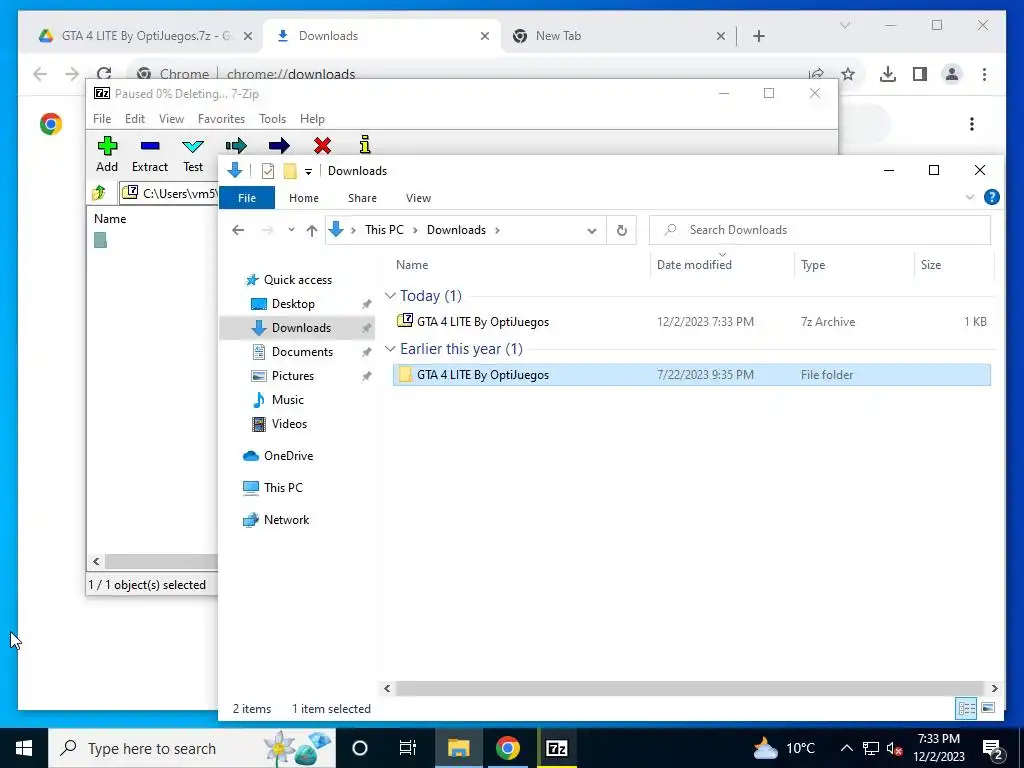This screenshot has height=768, width=1024.
Task: Open File menu in 7-Zip
Action: [102, 119]
